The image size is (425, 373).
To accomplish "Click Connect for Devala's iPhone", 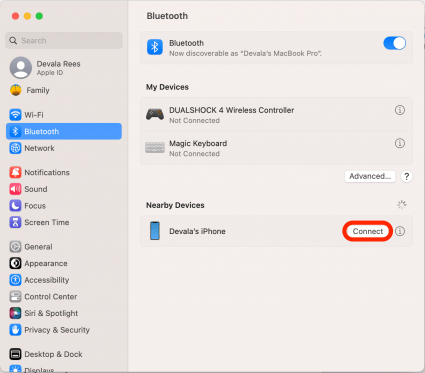I will [x=368, y=231].
